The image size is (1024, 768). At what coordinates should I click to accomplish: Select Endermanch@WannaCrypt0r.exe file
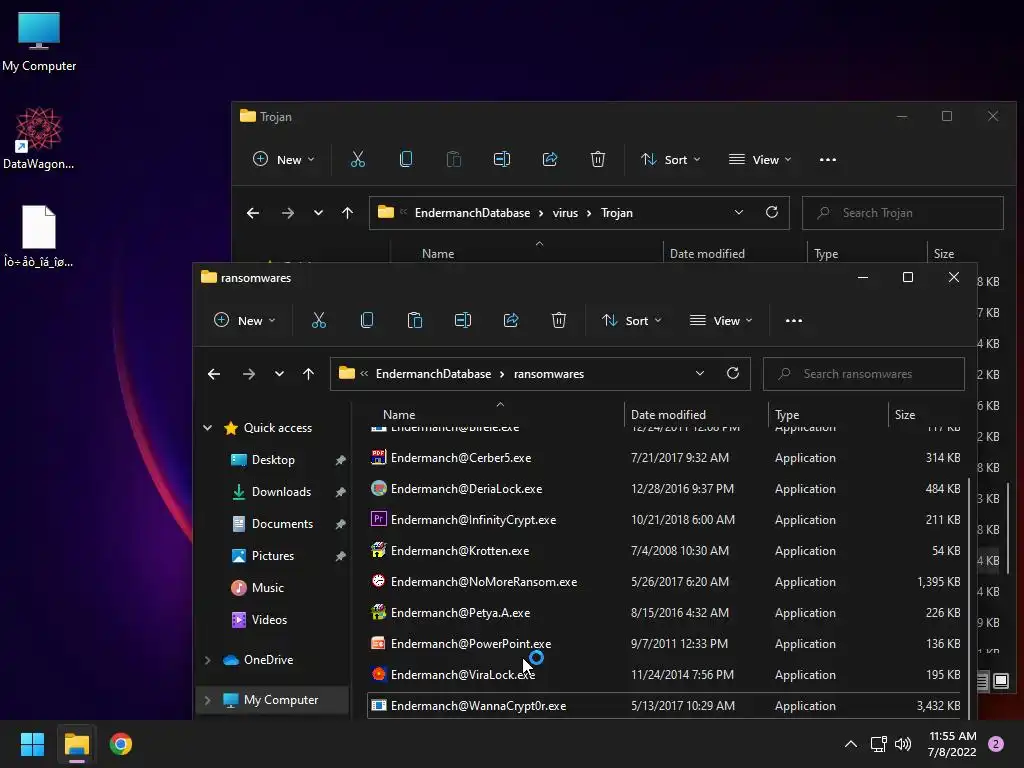[664, 706]
